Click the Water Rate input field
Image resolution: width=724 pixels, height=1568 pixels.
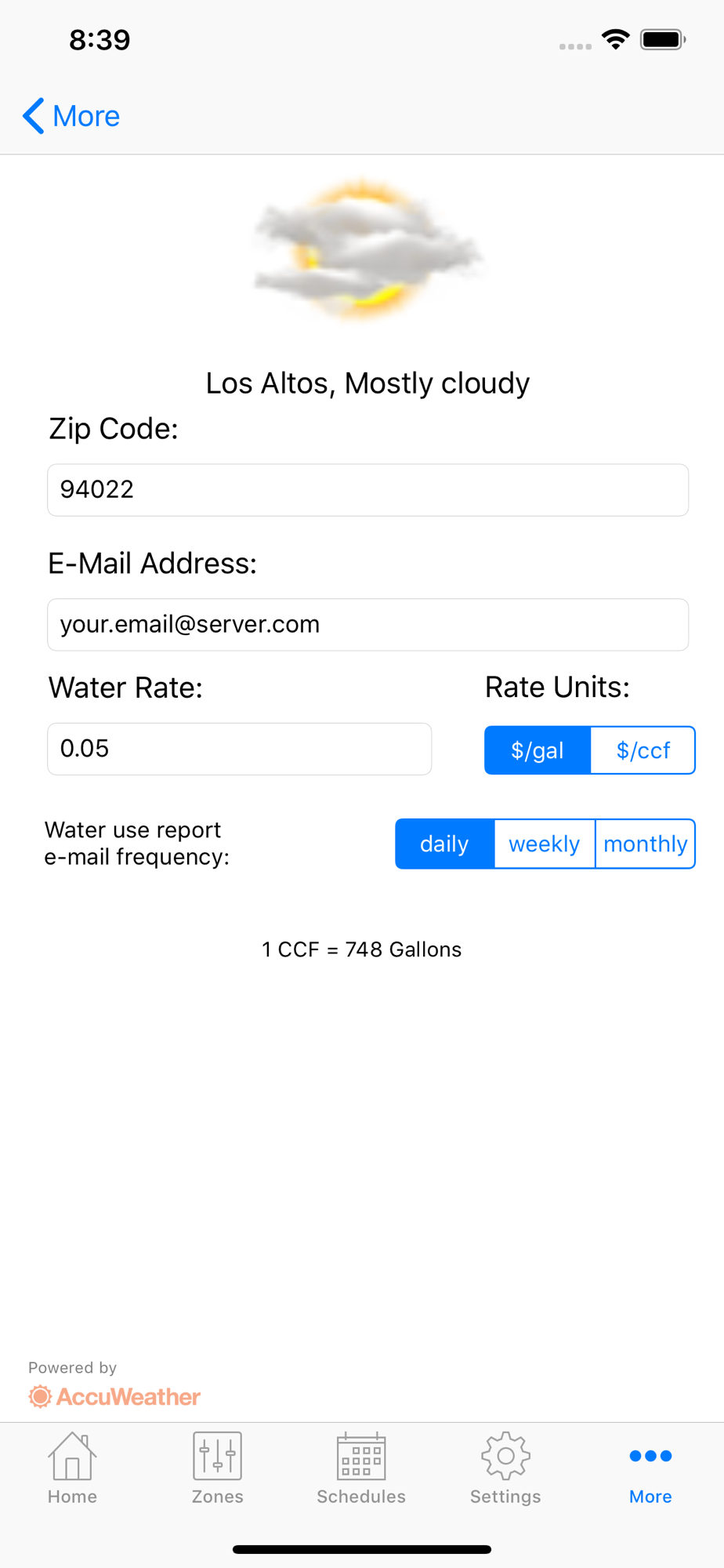(x=239, y=749)
